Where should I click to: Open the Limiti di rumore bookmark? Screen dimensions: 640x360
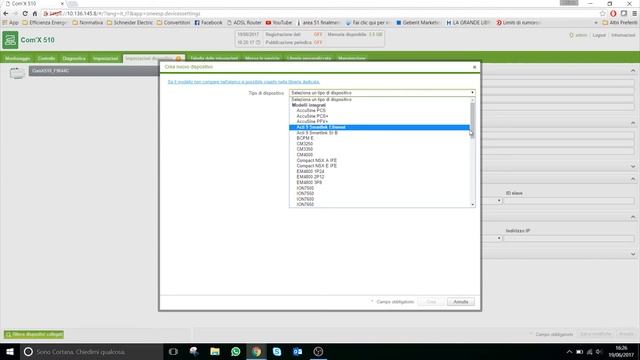(518, 23)
